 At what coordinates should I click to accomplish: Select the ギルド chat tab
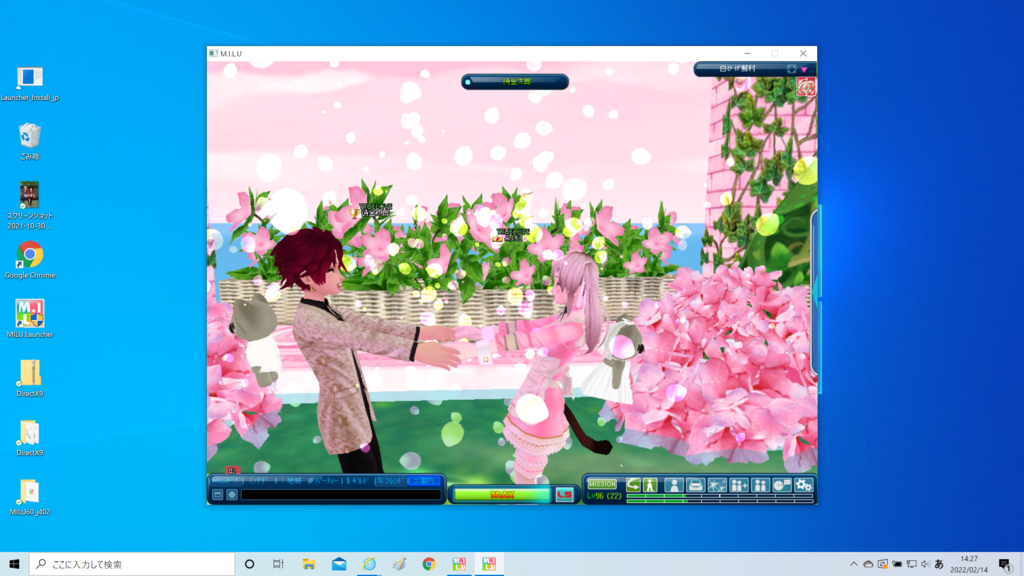358,481
